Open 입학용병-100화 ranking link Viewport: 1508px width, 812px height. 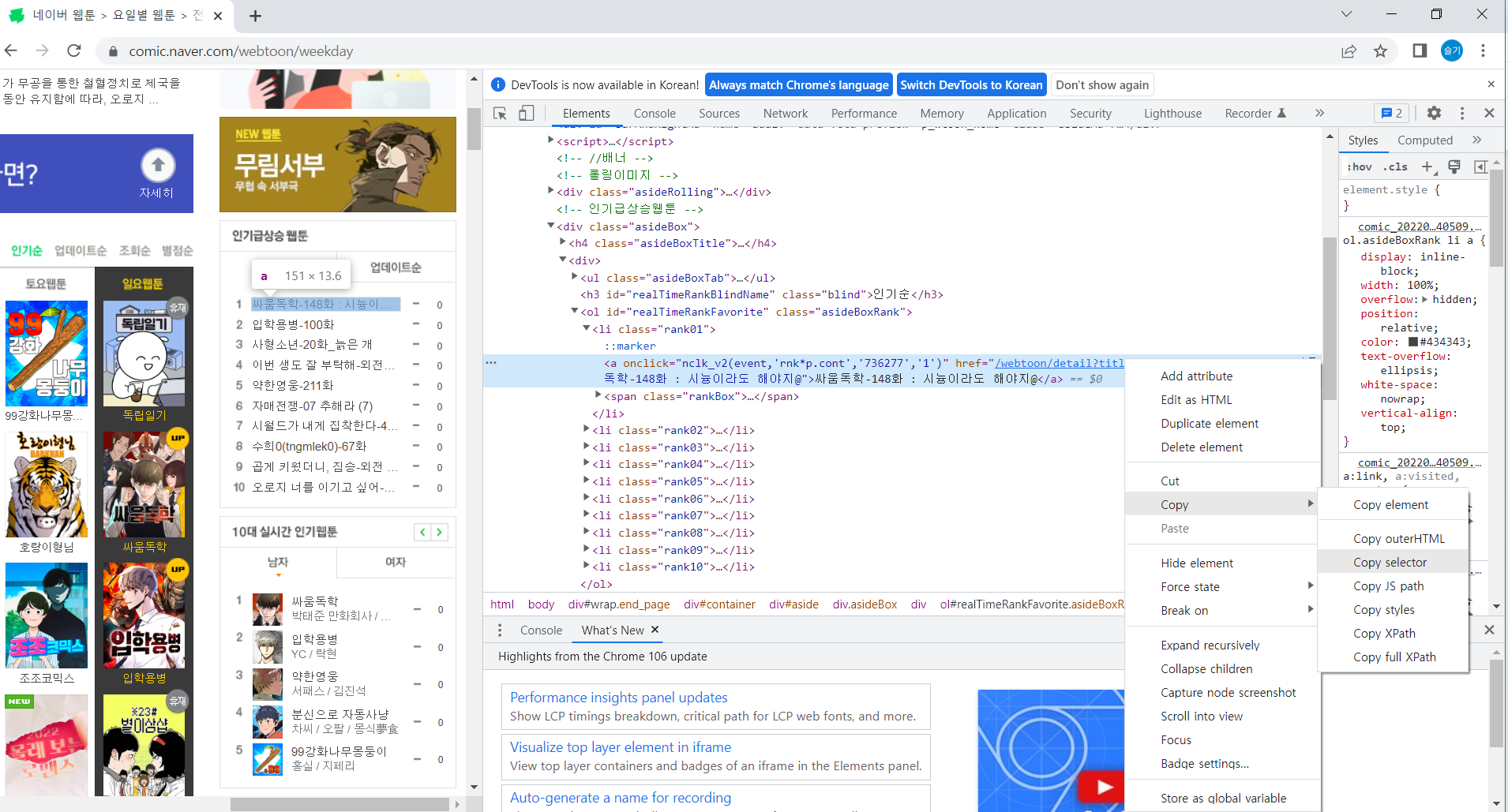293,324
